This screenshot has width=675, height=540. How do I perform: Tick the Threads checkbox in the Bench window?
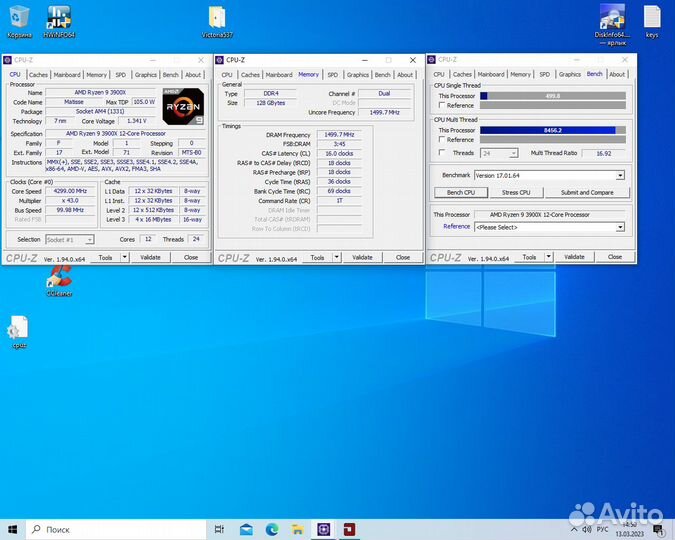442,152
